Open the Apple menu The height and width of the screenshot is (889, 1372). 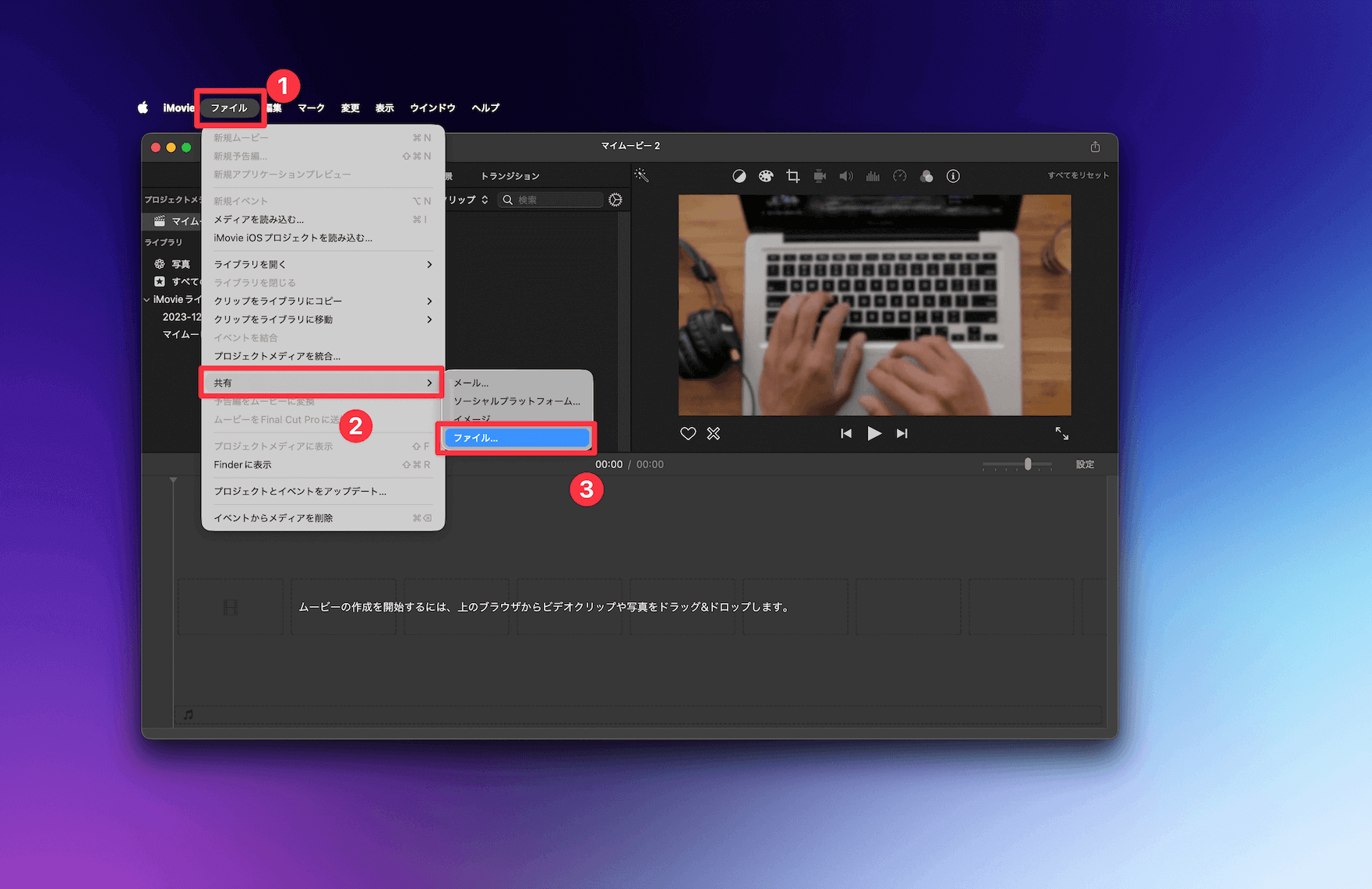point(143,108)
